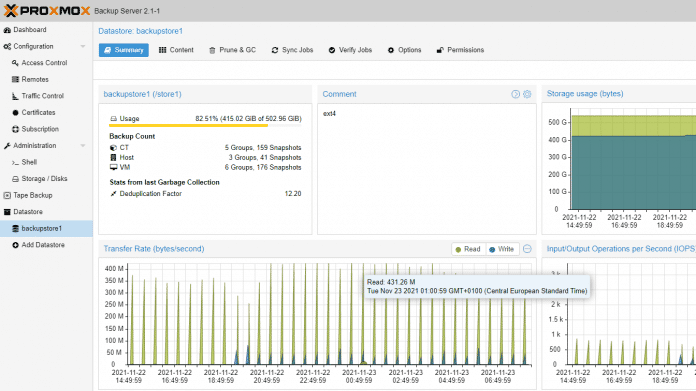Click the Datastore archive icon
Viewport: 696px width, 391px height.
pyautogui.click(x=7, y=212)
